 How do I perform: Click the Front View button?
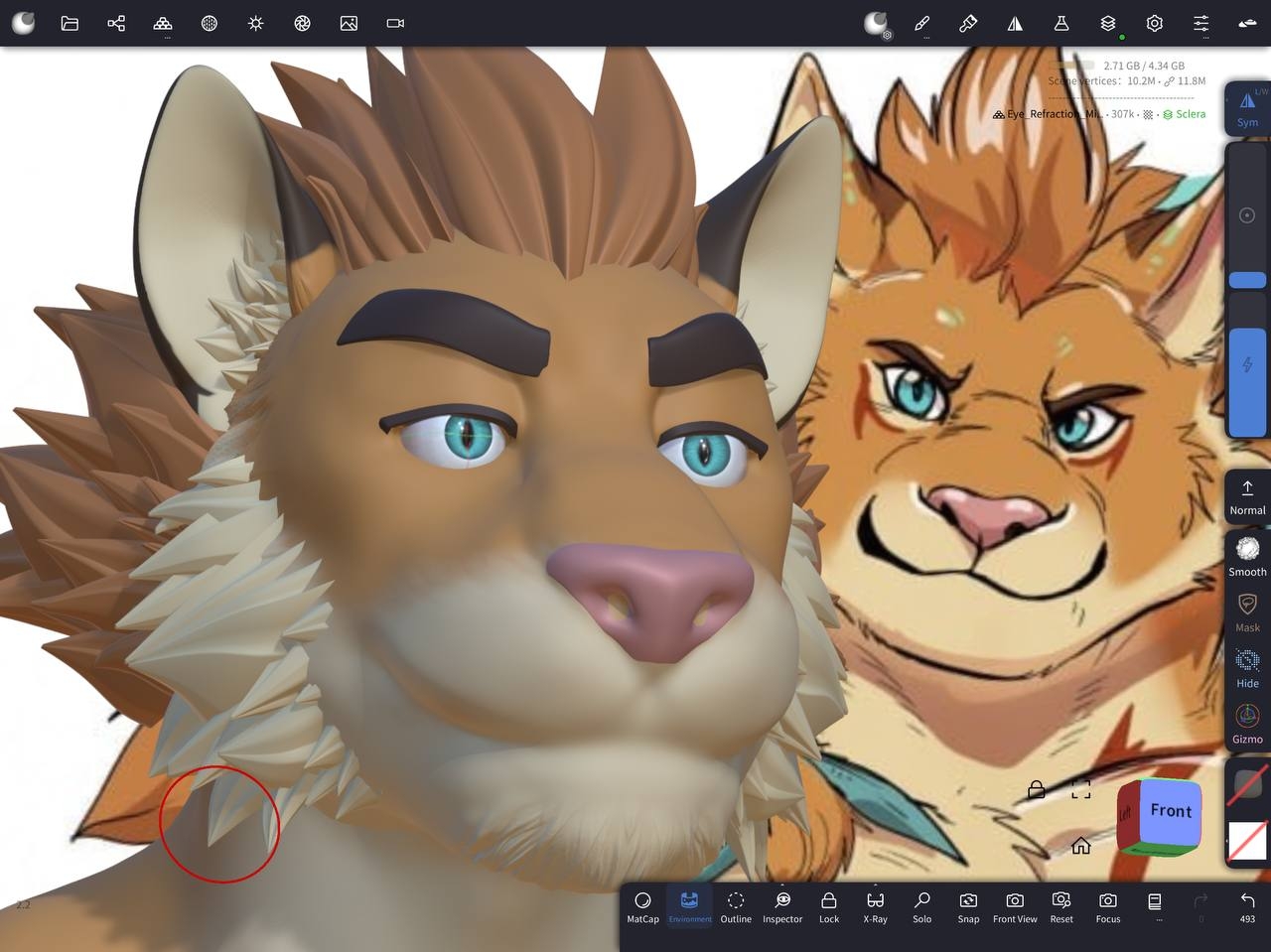(x=1015, y=905)
